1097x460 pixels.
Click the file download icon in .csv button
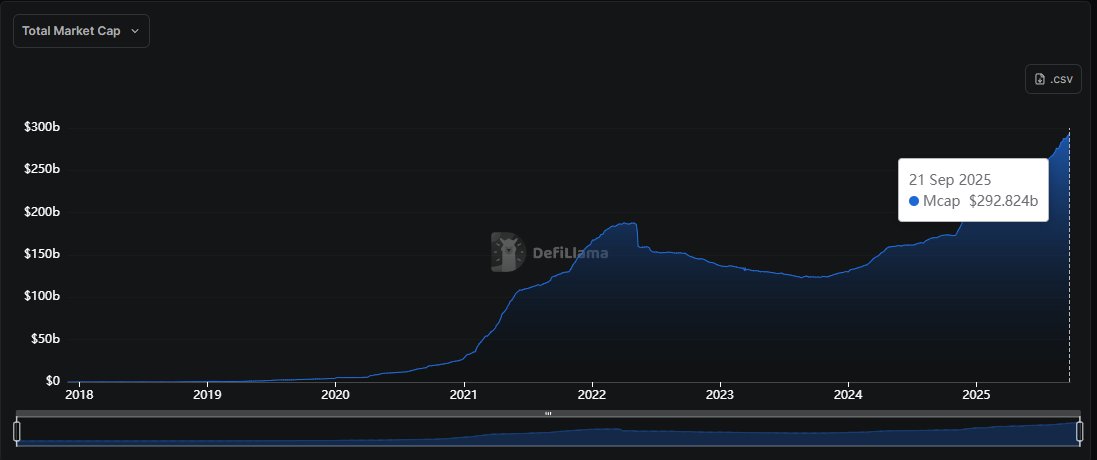[x=1040, y=79]
